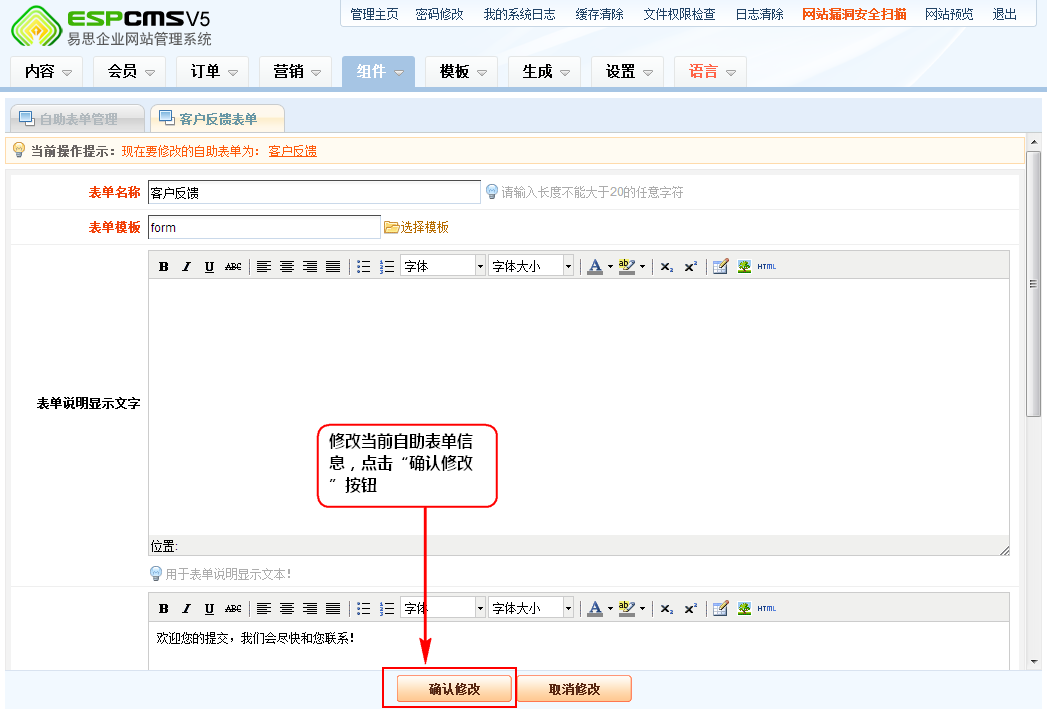Screen dimensions: 1047x712
Task: Center-align text in the upper editor
Action: coord(287,266)
